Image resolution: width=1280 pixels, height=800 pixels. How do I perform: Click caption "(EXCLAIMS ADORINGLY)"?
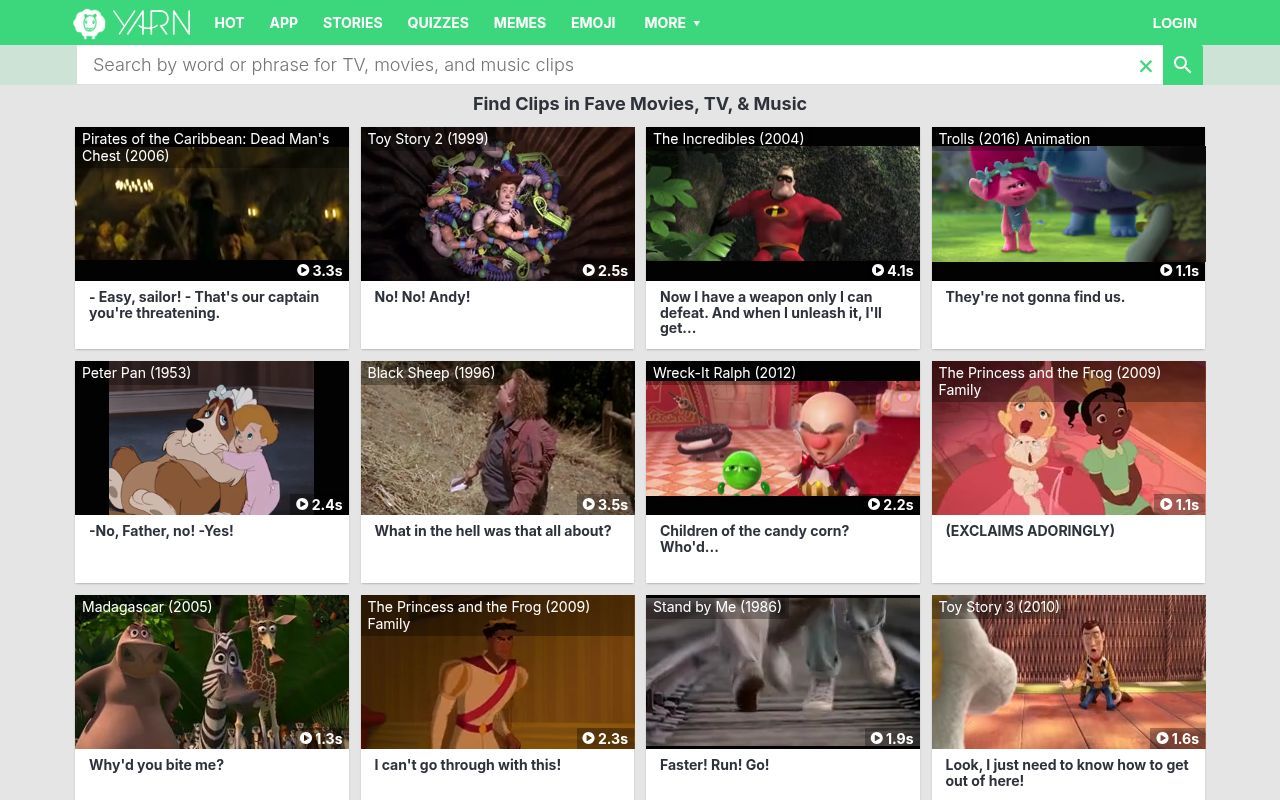1030,531
